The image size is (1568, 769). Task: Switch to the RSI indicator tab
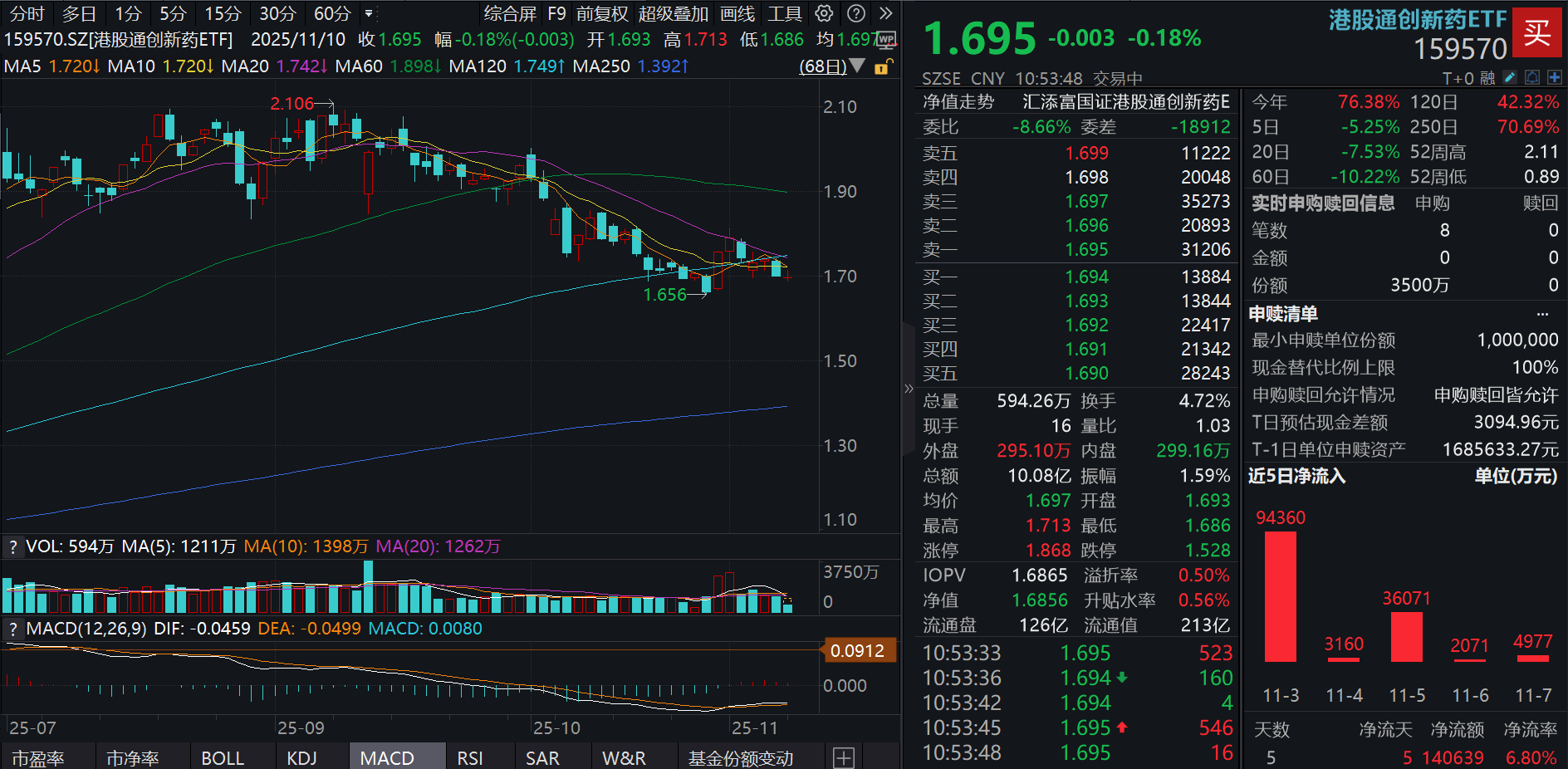tap(469, 757)
